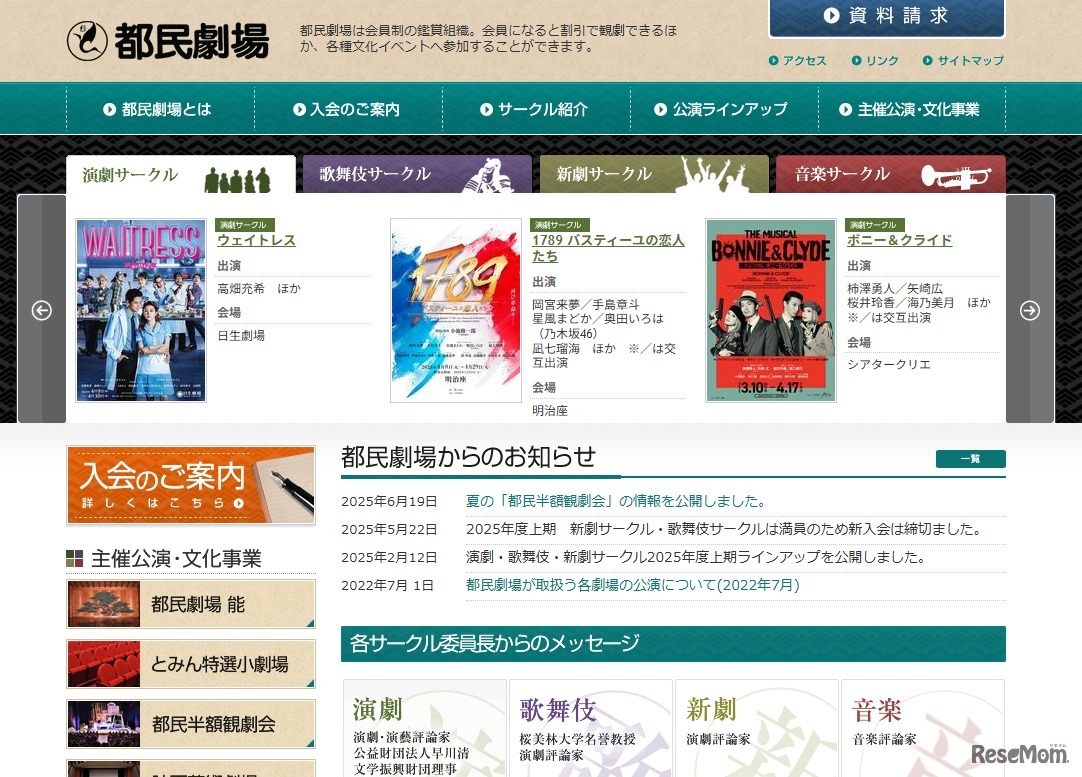1082x777 pixels.
Task: Go to next carousel slide arrow
Action: 1030,310
